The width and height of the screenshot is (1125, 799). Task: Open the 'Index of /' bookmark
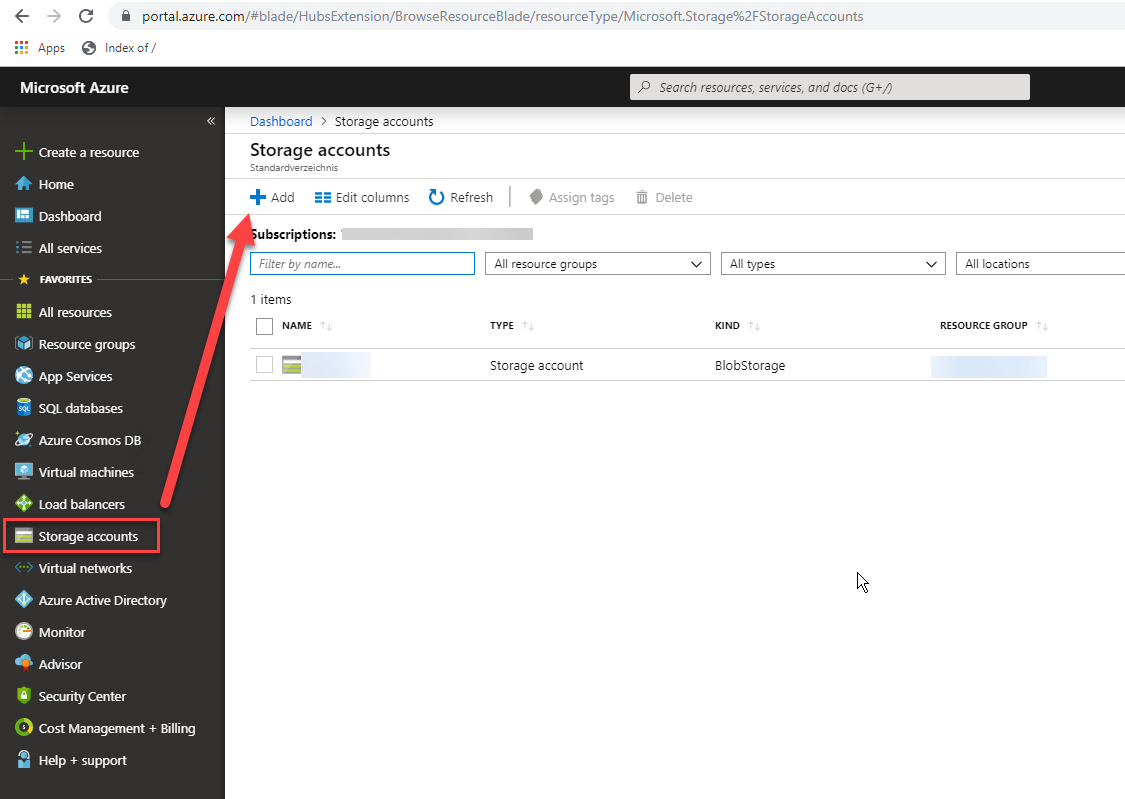click(119, 48)
